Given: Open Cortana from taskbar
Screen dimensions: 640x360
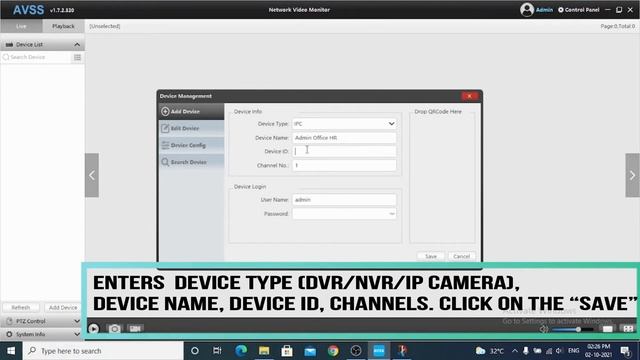Looking at the screenshot, I should point(195,351).
